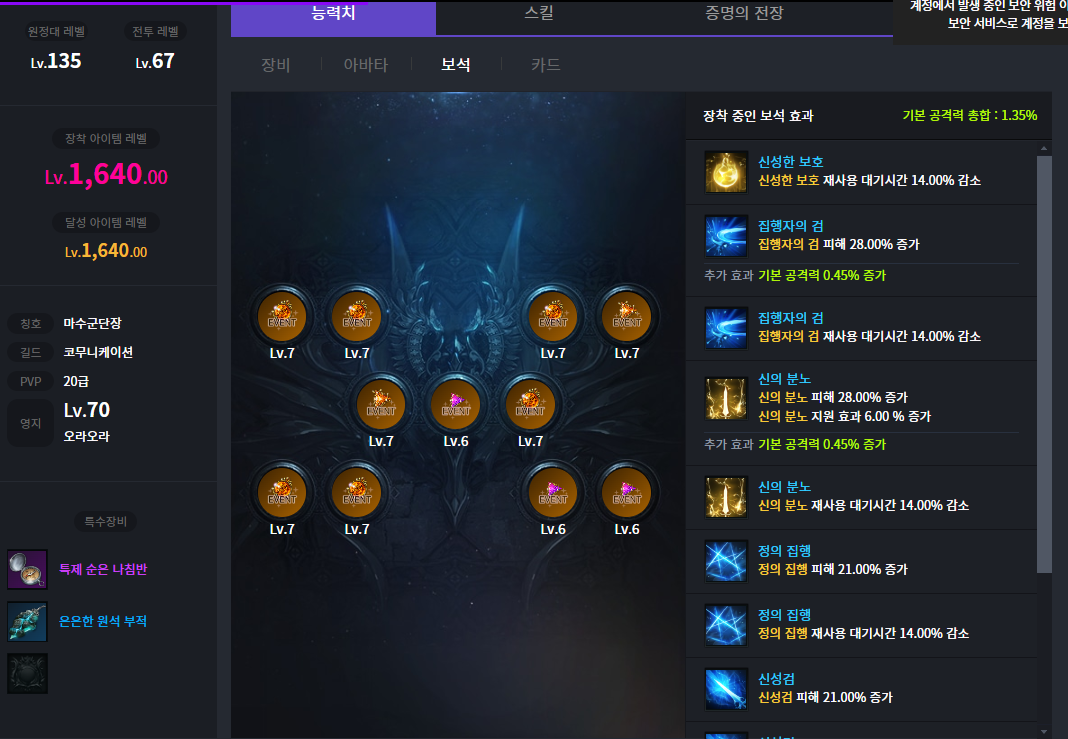Select the 장비 sub-tab

click(x=276, y=65)
